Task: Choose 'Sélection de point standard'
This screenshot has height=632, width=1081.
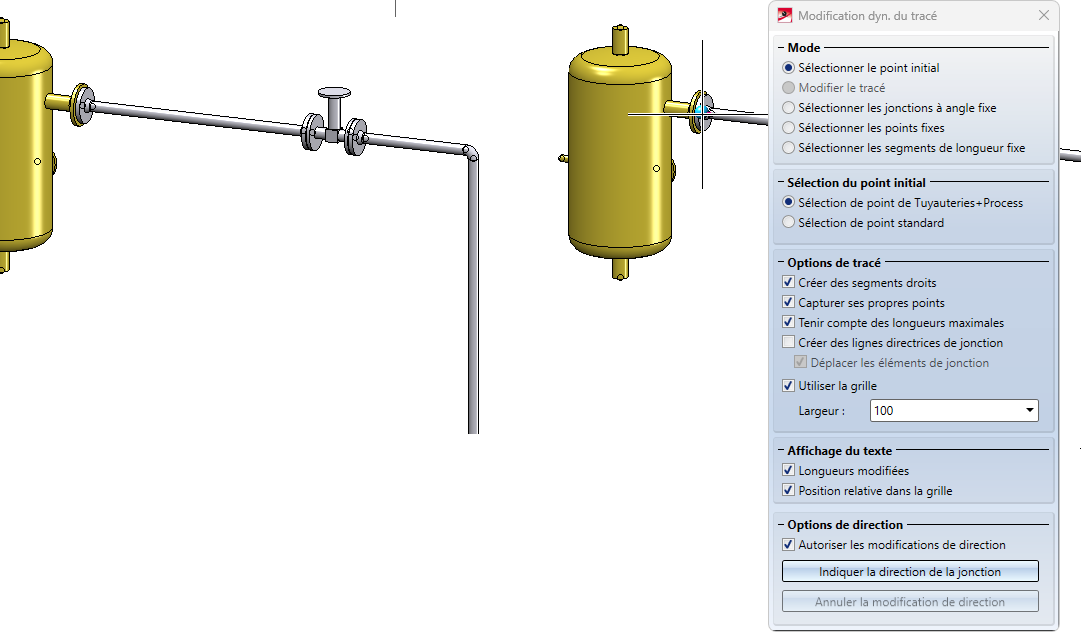Action: [789, 223]
